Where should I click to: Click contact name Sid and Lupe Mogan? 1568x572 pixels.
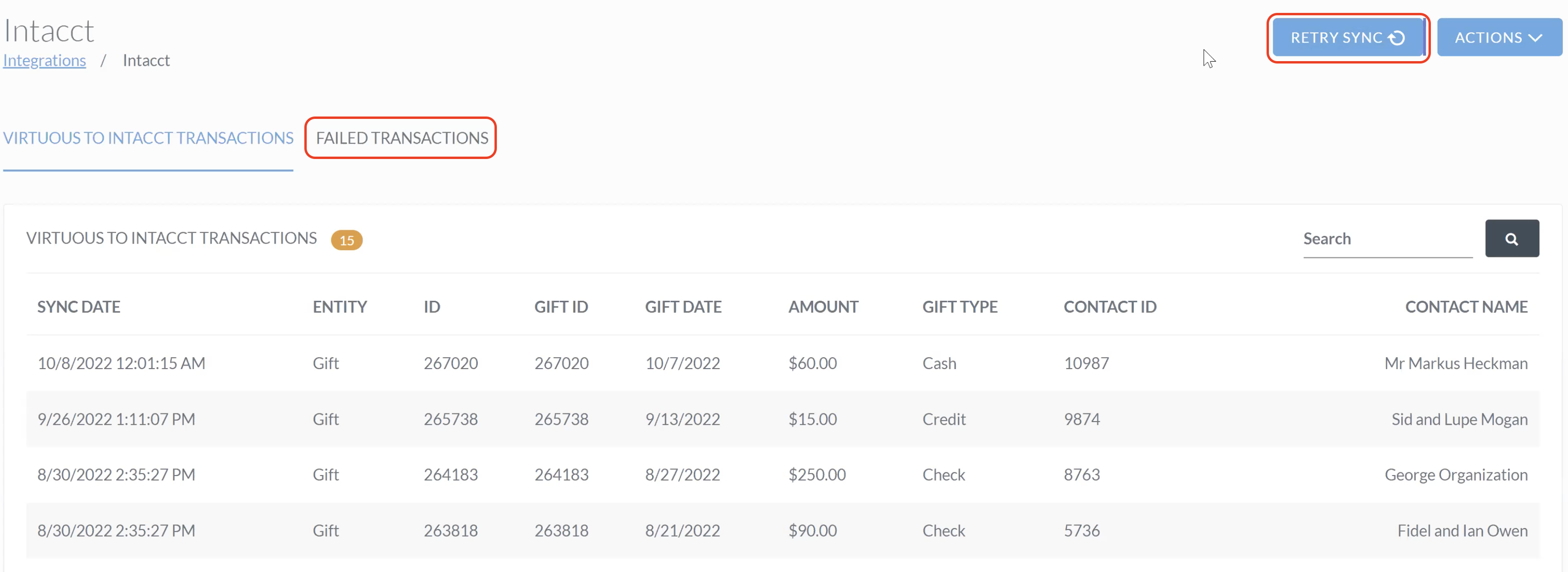1459,419
